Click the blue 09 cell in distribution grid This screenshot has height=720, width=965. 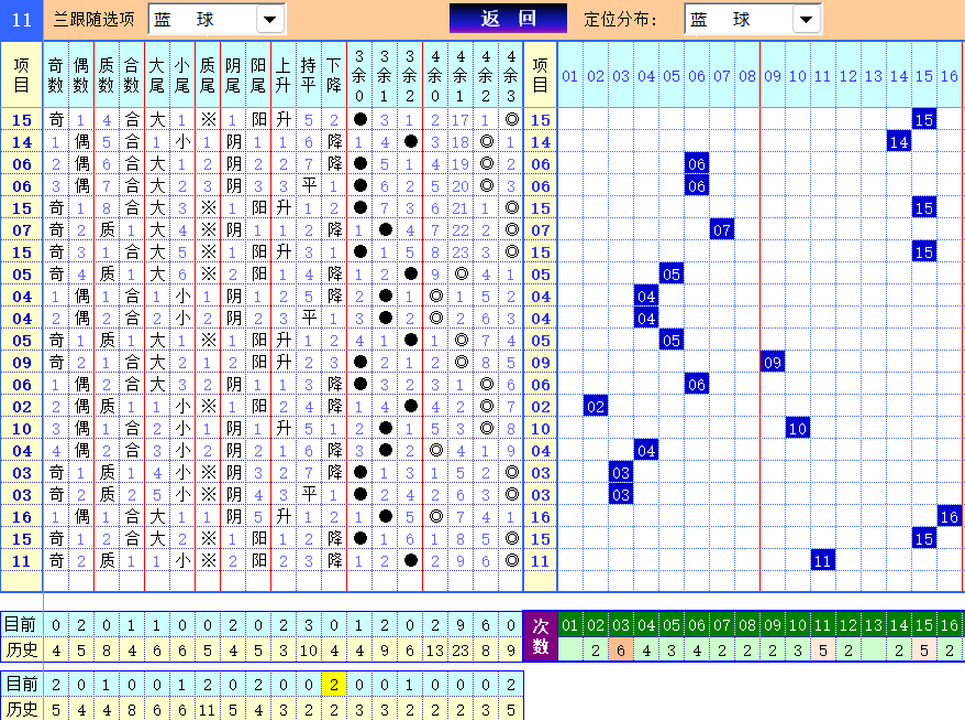coord(772,362)
